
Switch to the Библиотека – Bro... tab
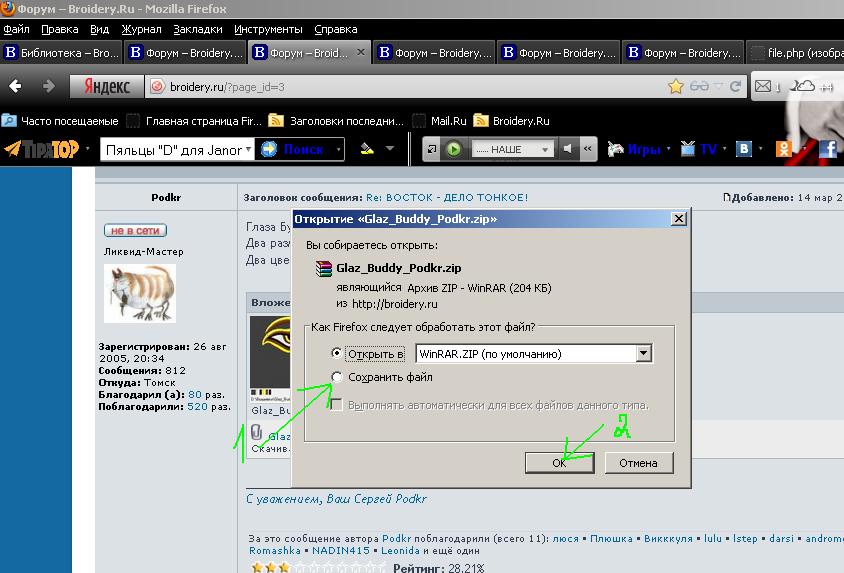pyautogui.click(x=61, y=53)
